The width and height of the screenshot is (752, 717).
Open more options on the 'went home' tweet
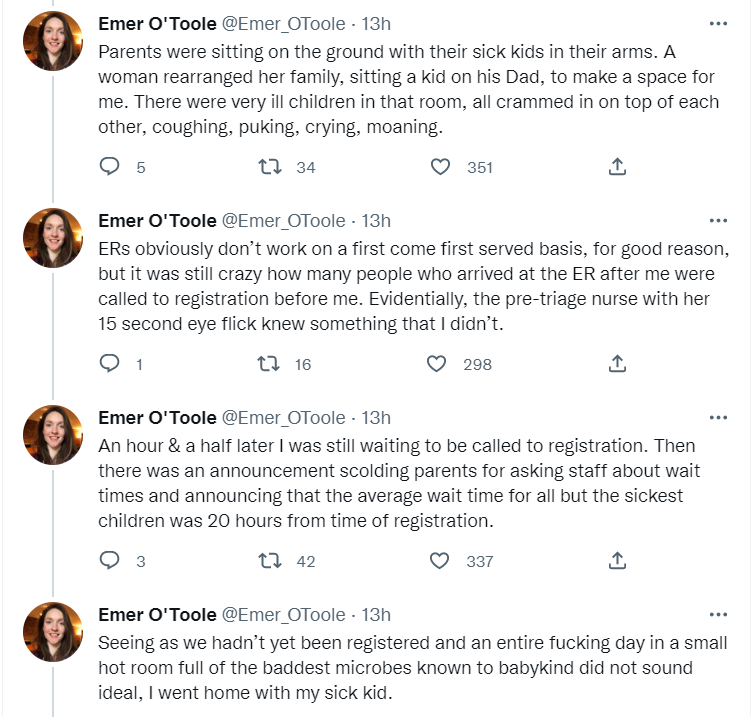pos(718,614)
